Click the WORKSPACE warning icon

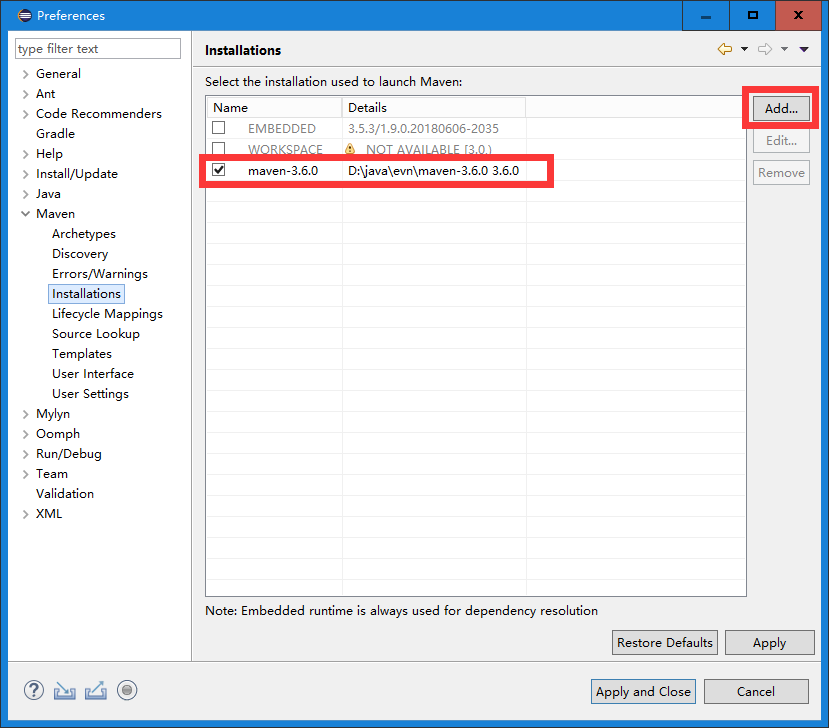[350, 149]
